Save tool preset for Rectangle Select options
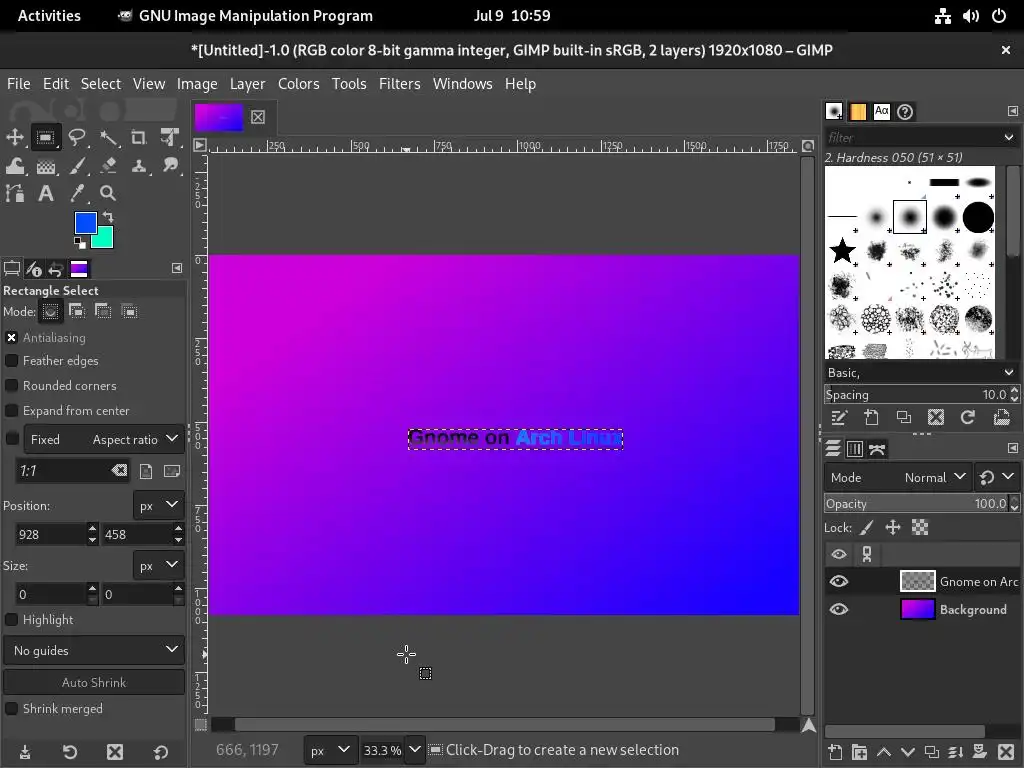 [x=25, y=752]
